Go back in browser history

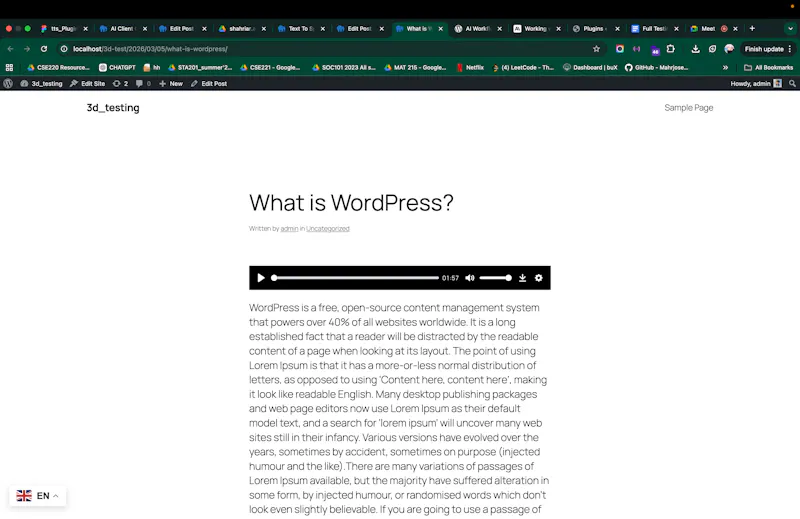10,49
